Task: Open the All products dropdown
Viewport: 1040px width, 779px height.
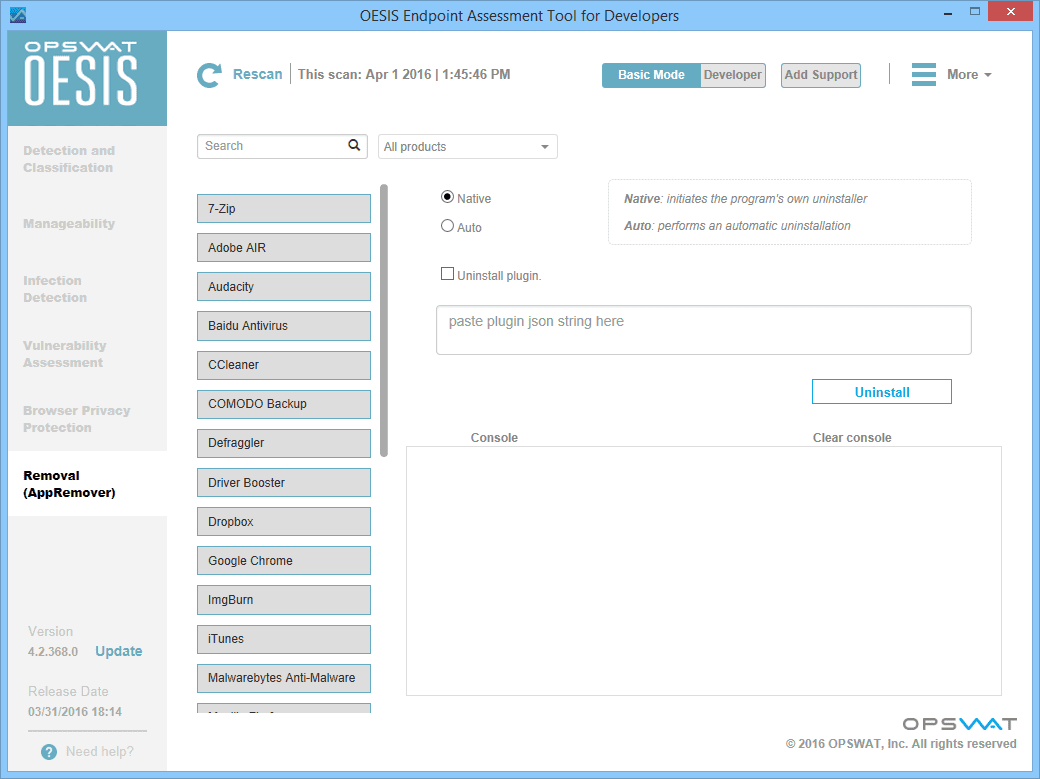Action: (467, 147)
